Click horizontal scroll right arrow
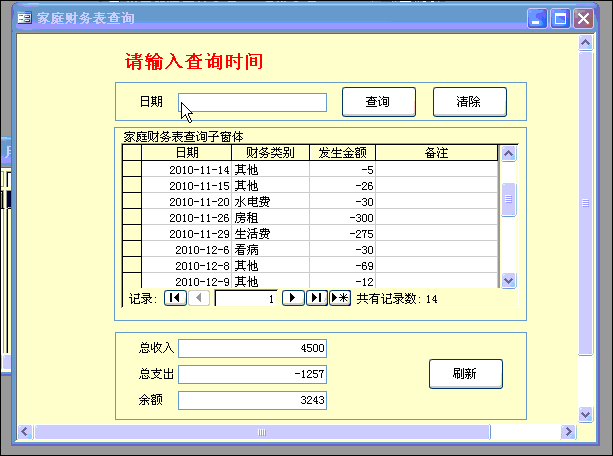This screenshot has height=456, width=613. (568, 432)
